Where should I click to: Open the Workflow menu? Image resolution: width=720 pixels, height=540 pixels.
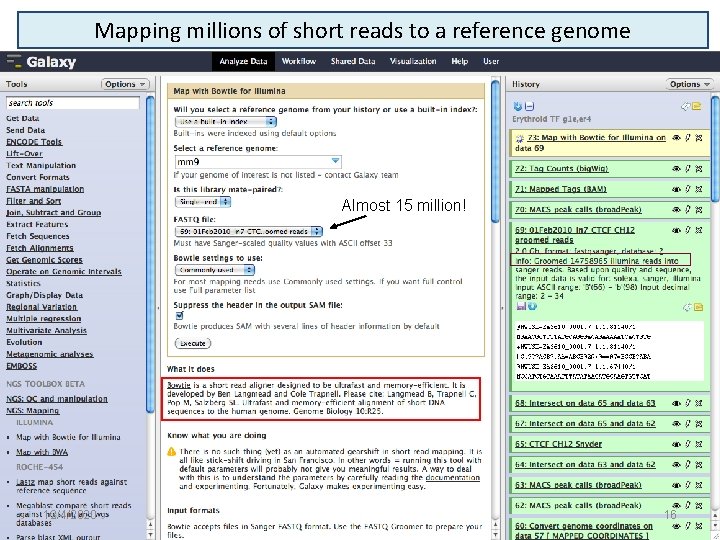coord(298,61)
